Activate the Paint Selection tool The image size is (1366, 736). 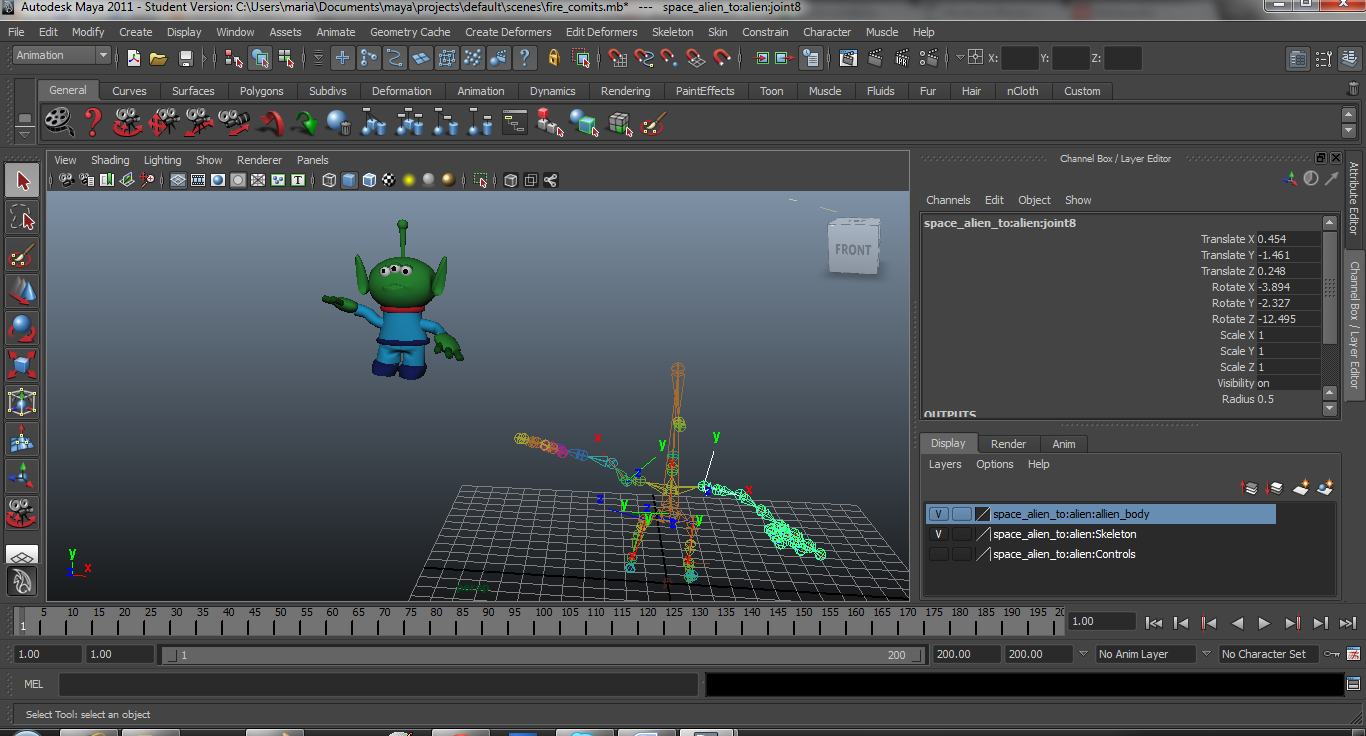[22, 254]
